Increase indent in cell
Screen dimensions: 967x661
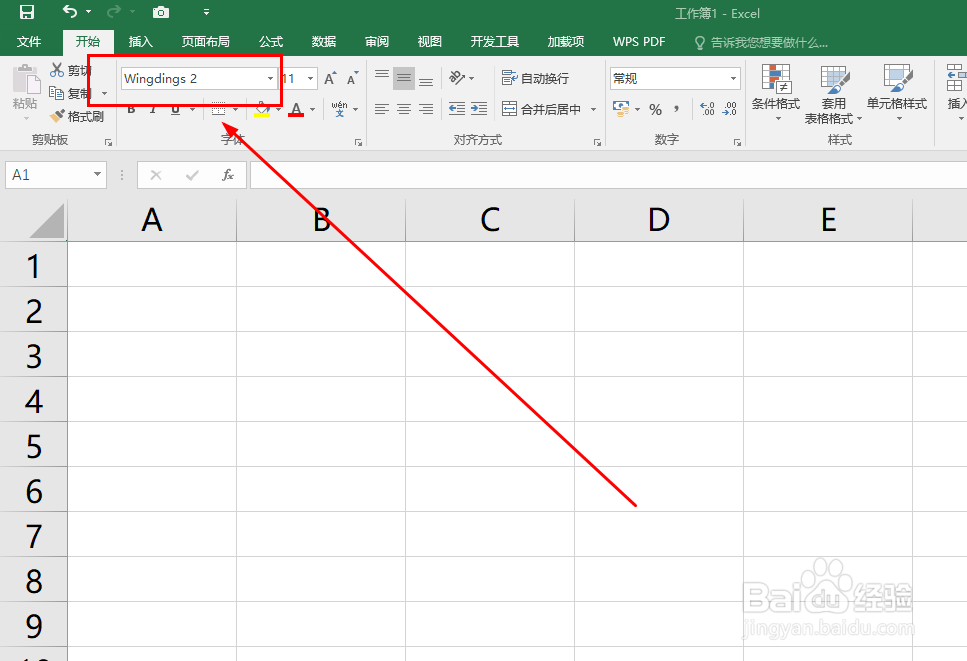click(479, 109)
